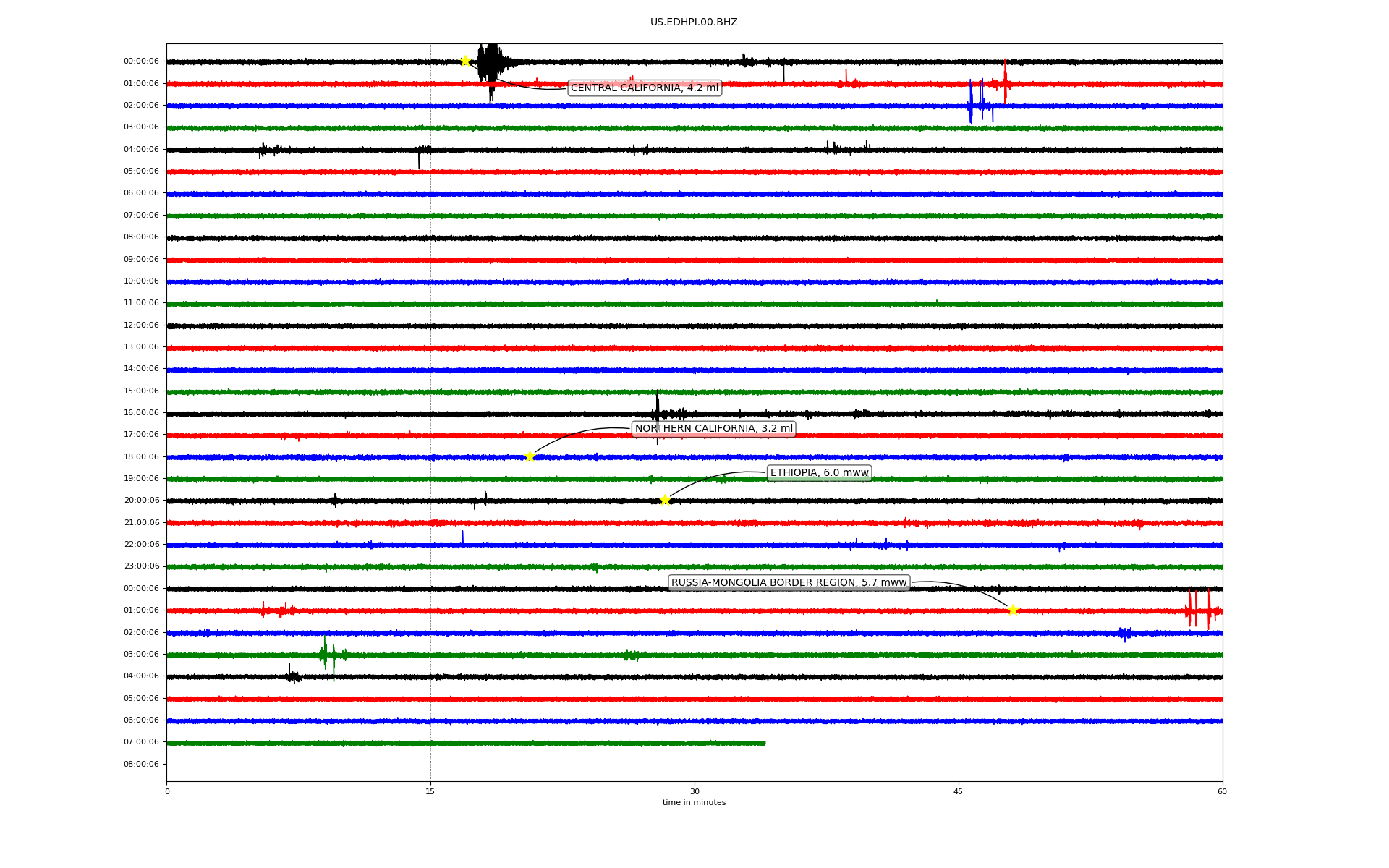This screenshot has height=868, width=1389.
Task: Click the ETHIOPIA, 6.0 mww annotation box
Action: [819, 473]
